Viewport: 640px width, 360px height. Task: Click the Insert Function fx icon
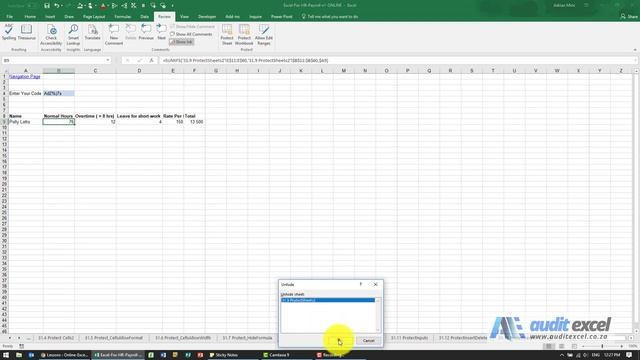point(151,60)
